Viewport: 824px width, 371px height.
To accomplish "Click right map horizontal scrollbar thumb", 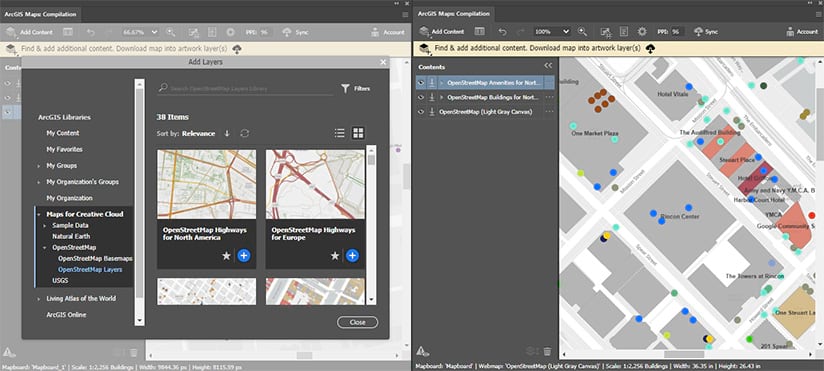I will coord(684,354).
